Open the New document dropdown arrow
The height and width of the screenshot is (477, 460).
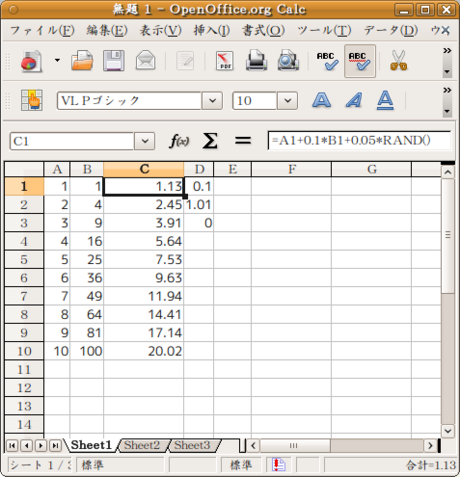(57, 61)
